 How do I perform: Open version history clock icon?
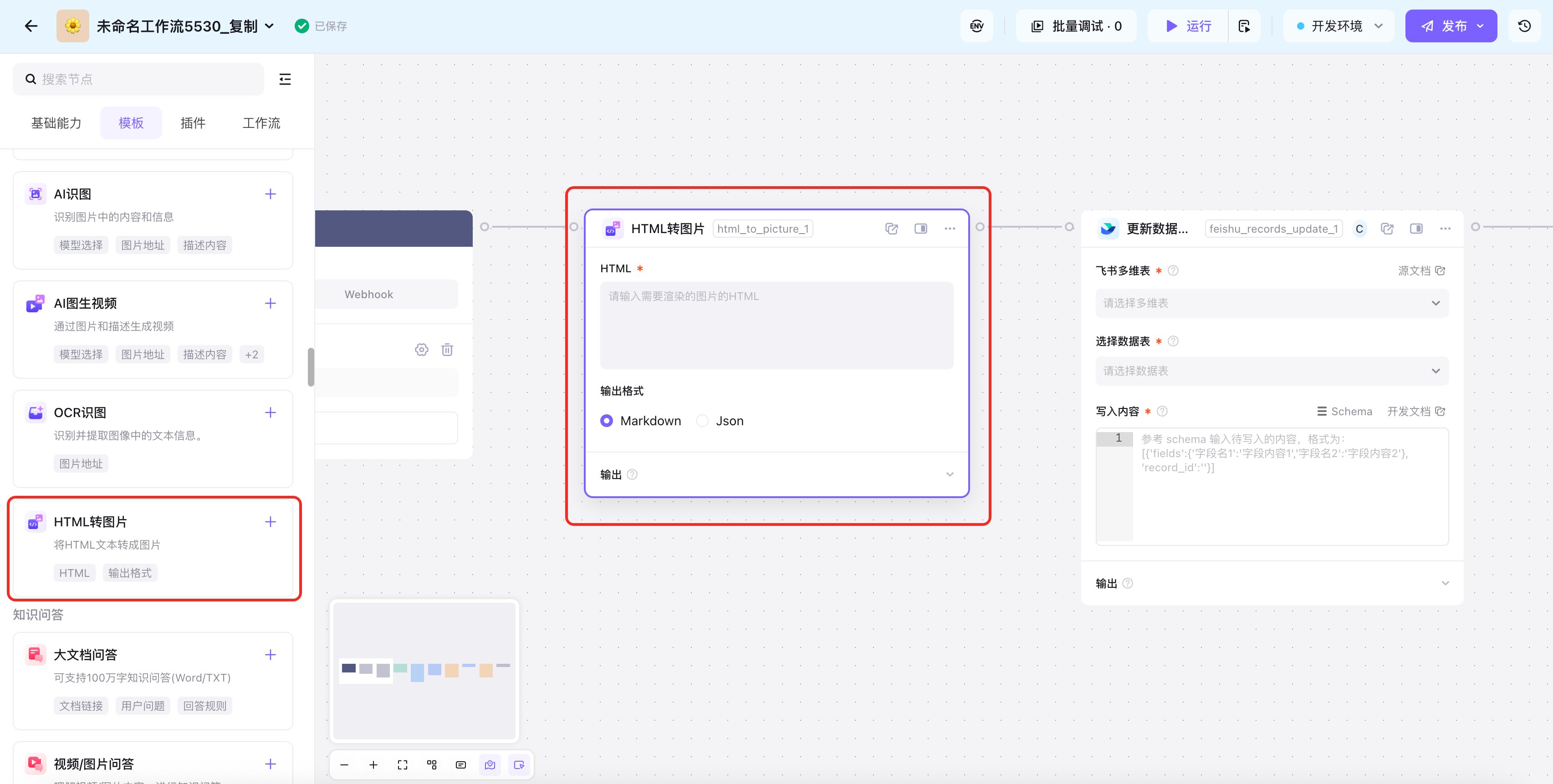pos(1524,26)
